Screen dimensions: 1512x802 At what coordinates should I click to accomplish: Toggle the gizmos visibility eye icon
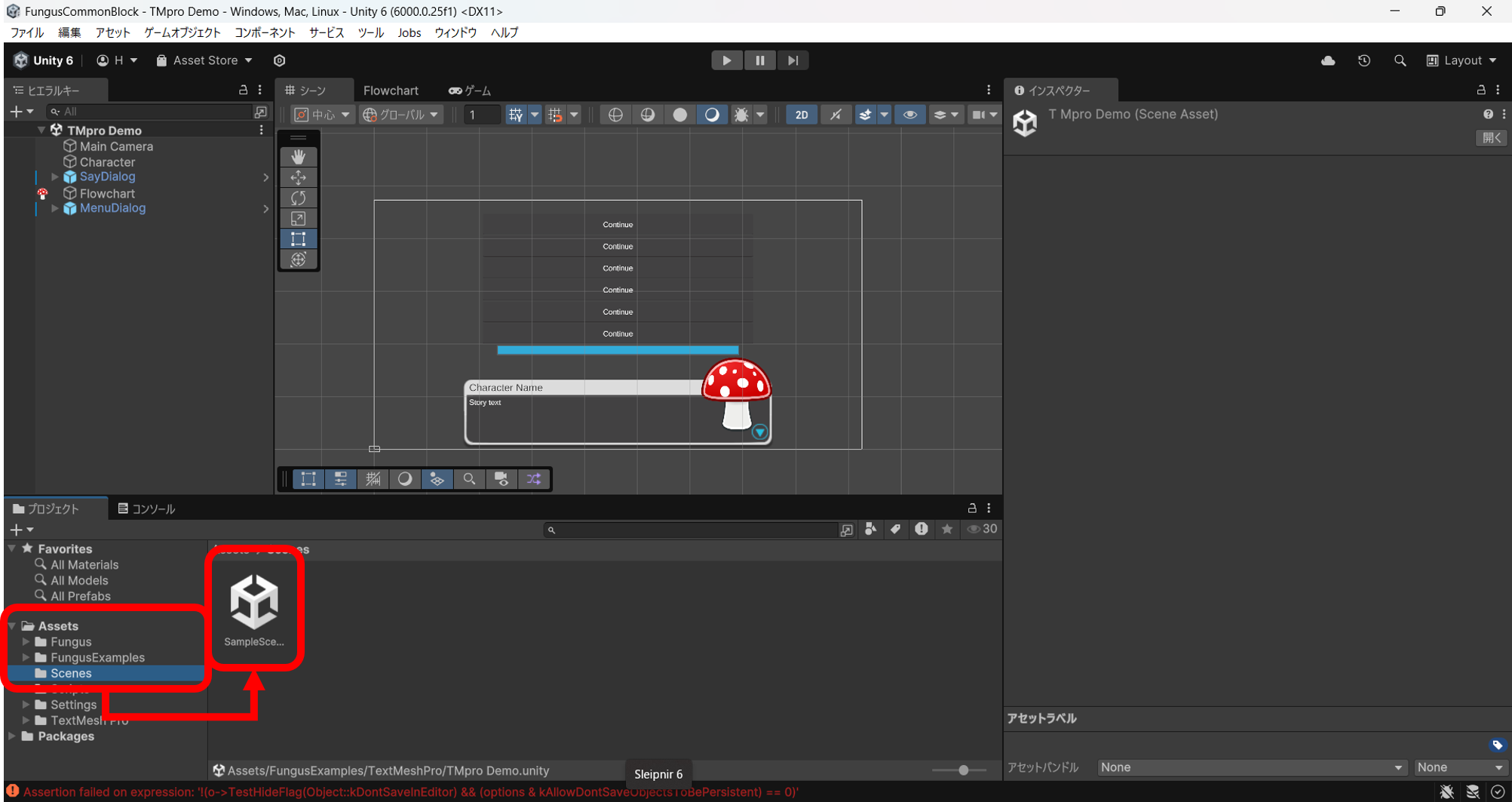click(x=910, y=114)
